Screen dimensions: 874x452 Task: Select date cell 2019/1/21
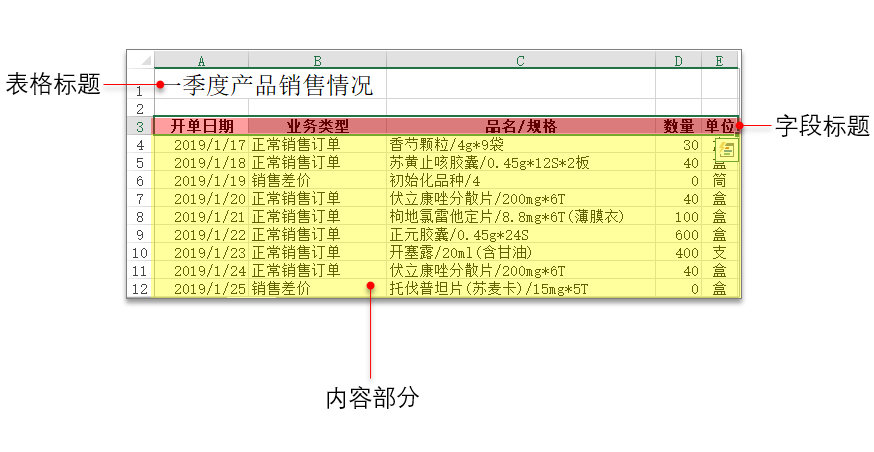point(201,216)
